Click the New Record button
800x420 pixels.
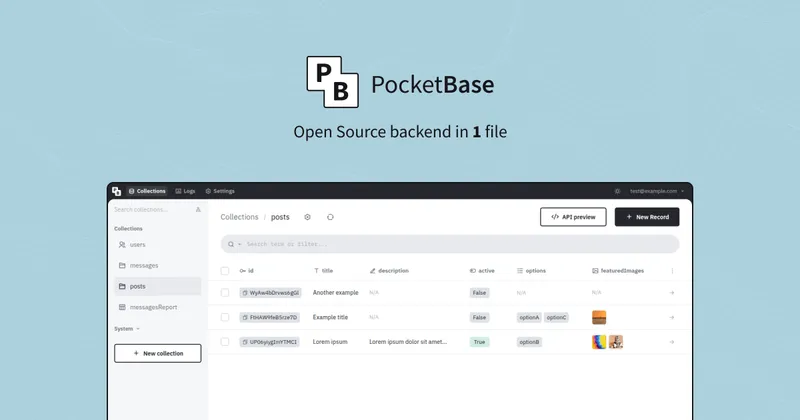[647, 217]
